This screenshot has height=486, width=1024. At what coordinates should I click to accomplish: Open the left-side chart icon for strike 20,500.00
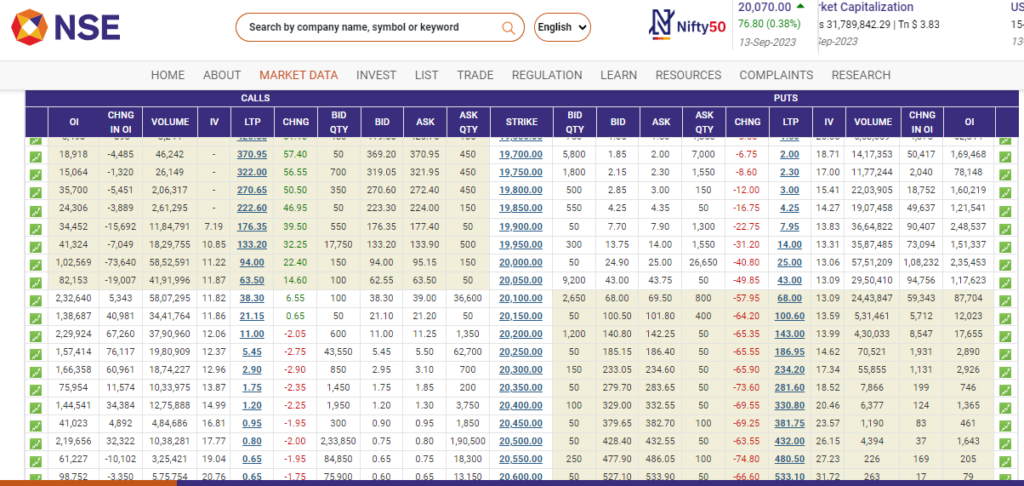(36, 444)
